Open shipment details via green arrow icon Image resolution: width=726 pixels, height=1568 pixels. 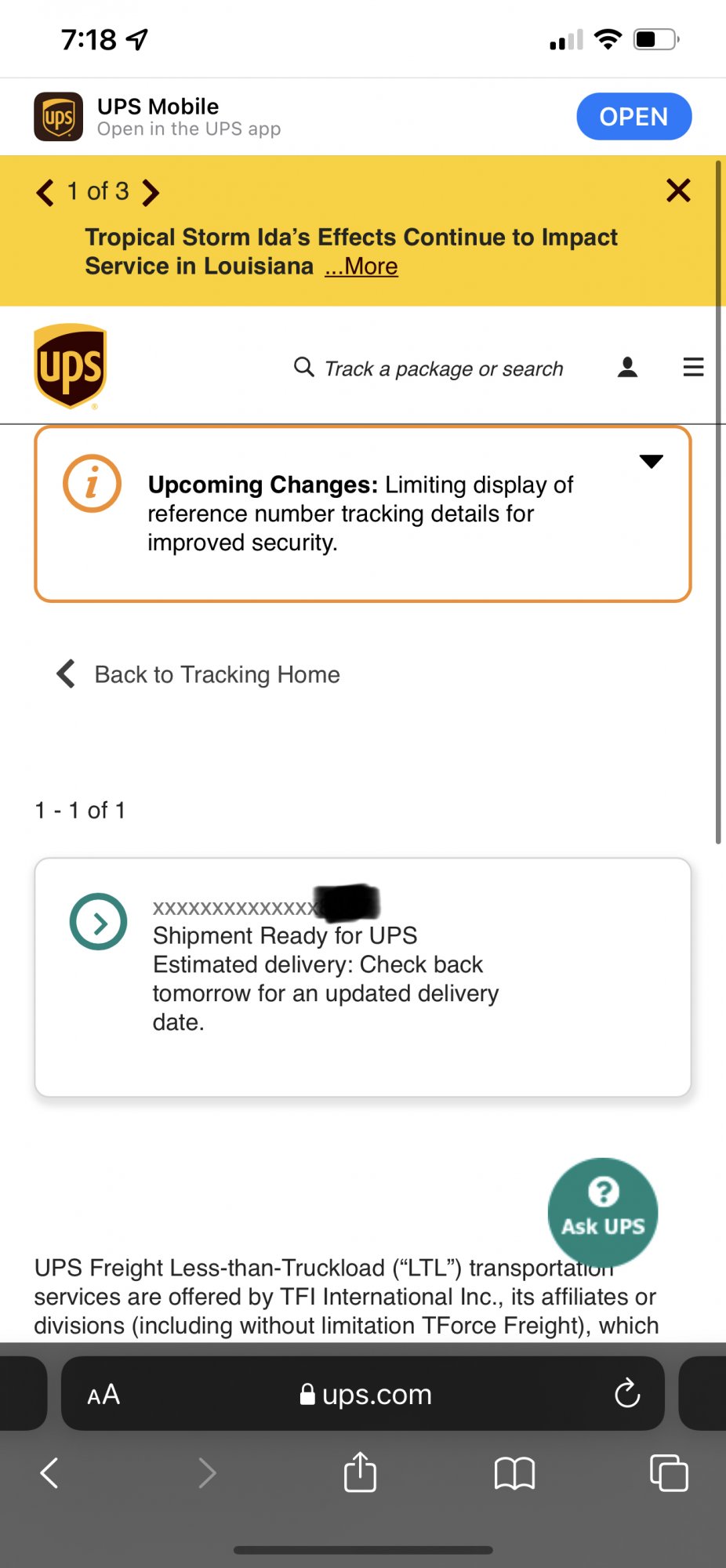pyautogui.click(x=99, y=922)
